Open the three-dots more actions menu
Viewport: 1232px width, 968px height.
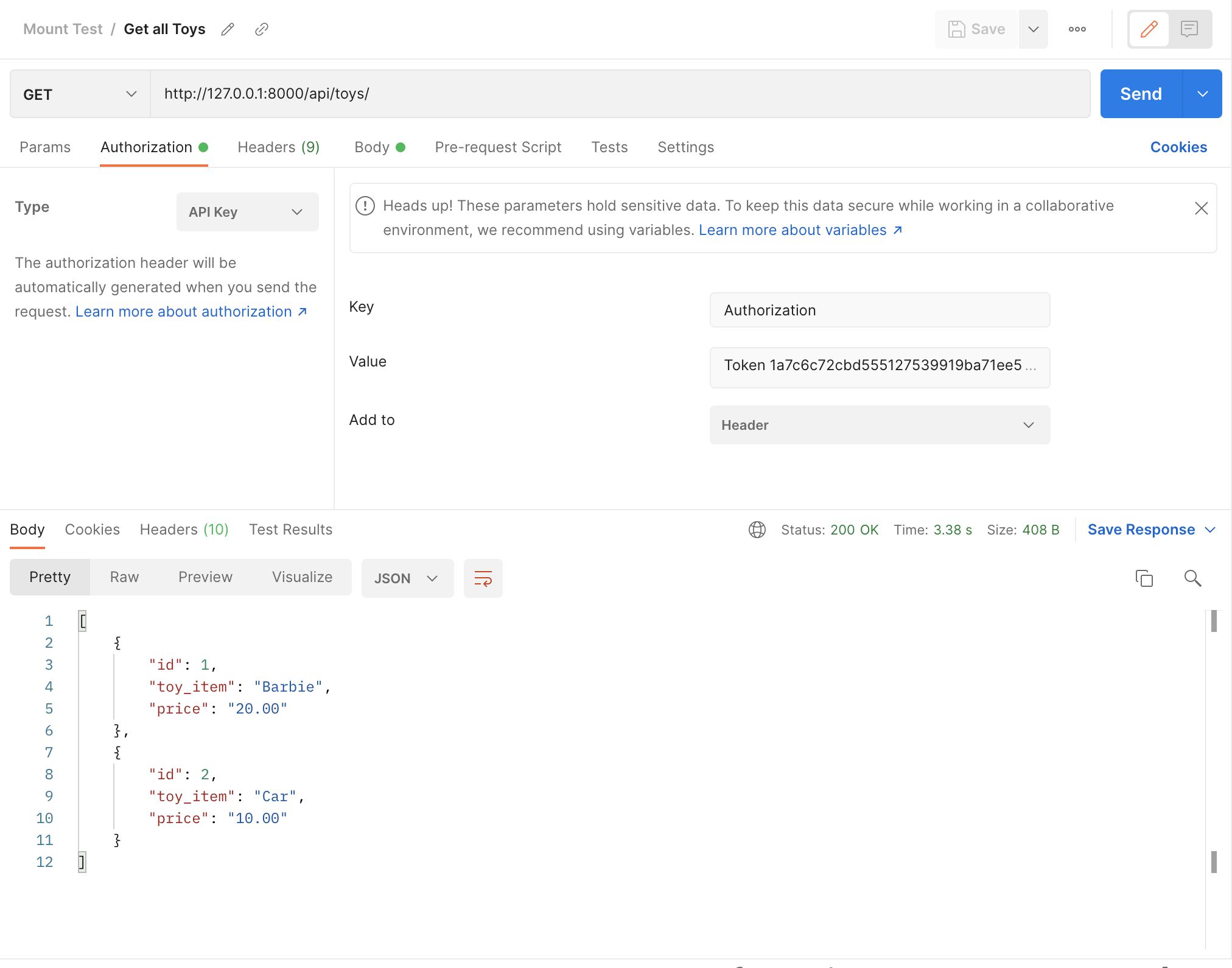(x=1077, y=29)
